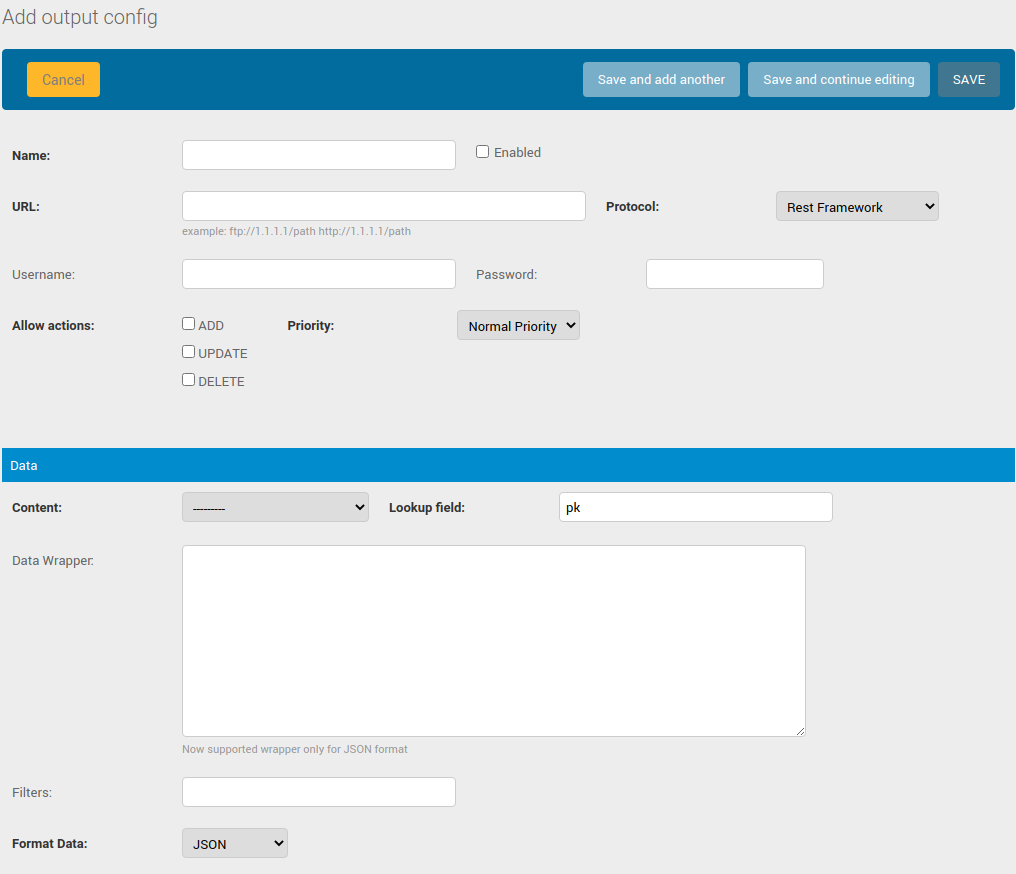Enable the Enabled checkbox
This screenshot has width=1016, height=874.
[x=482, y=151]
